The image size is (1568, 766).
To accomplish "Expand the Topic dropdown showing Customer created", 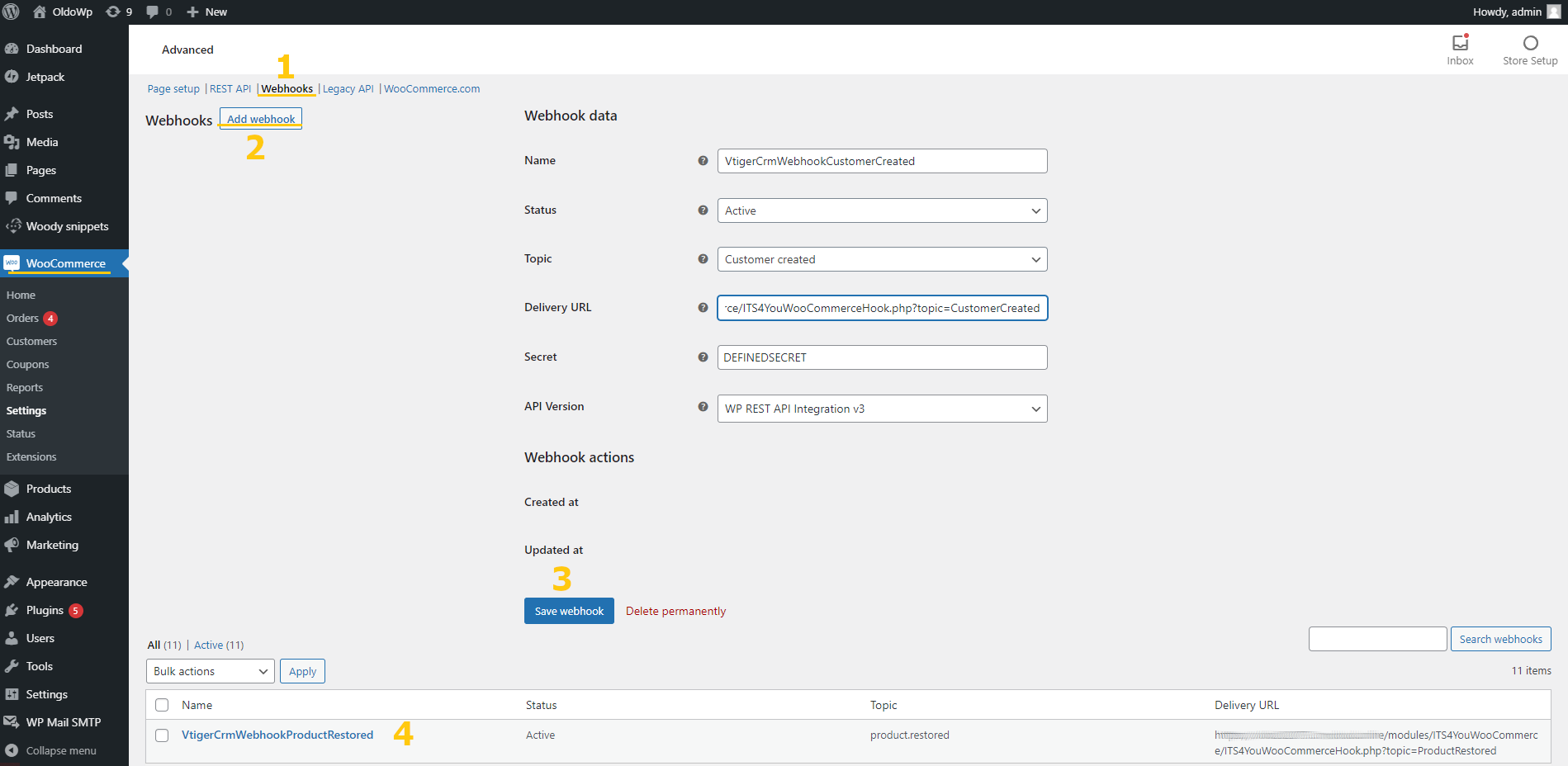I will tap(882, 259).
